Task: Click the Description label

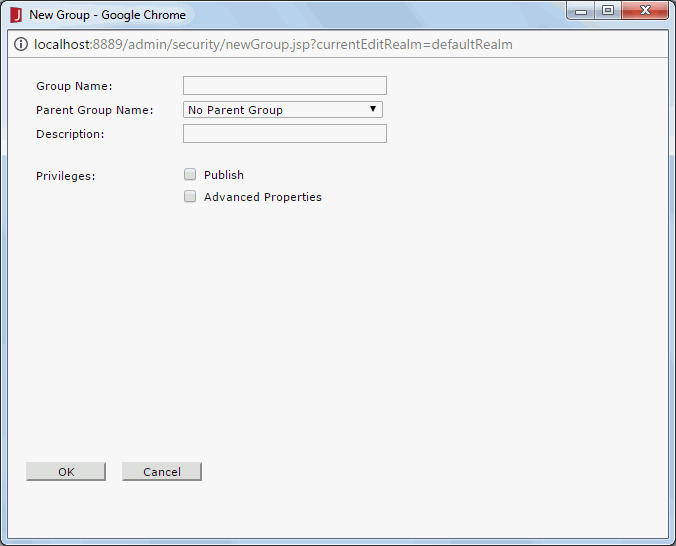Action: tap(70, 135)
